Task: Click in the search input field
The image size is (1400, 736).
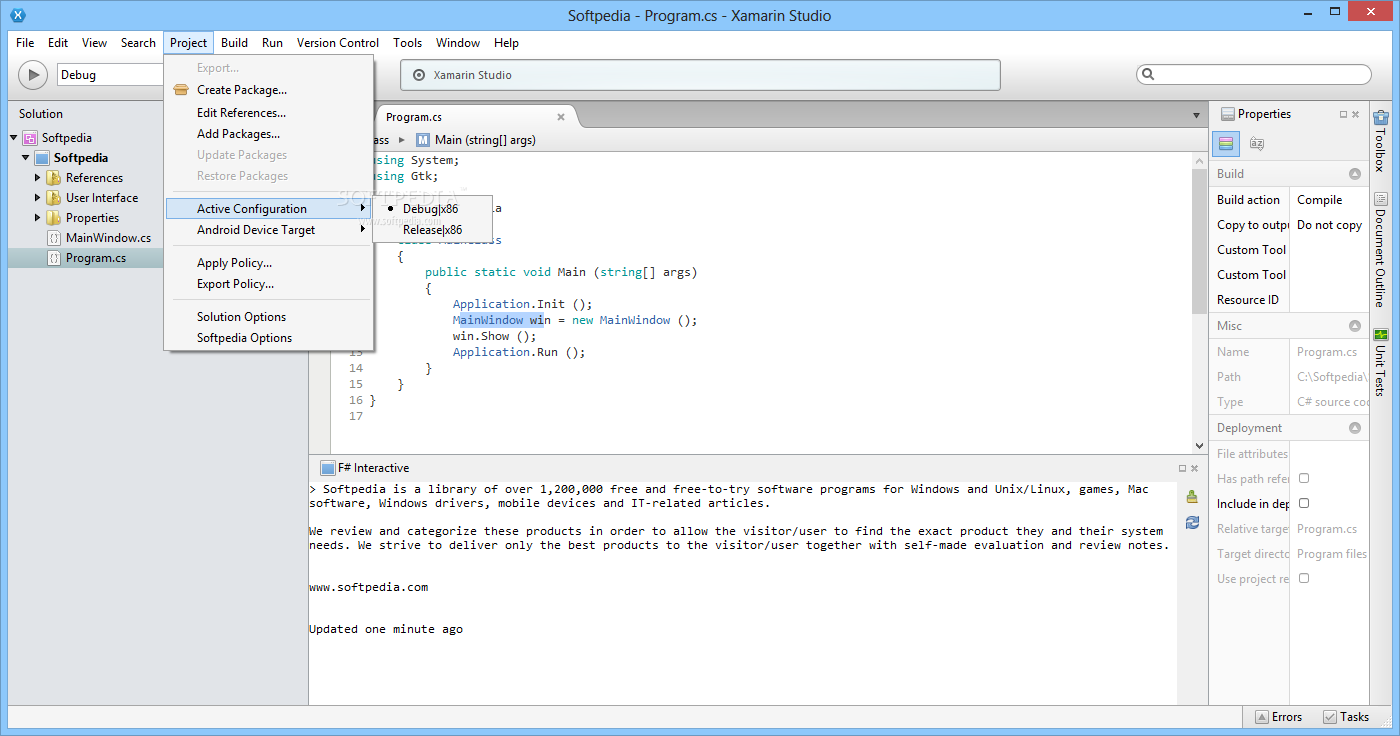Action: point(1254,75)
